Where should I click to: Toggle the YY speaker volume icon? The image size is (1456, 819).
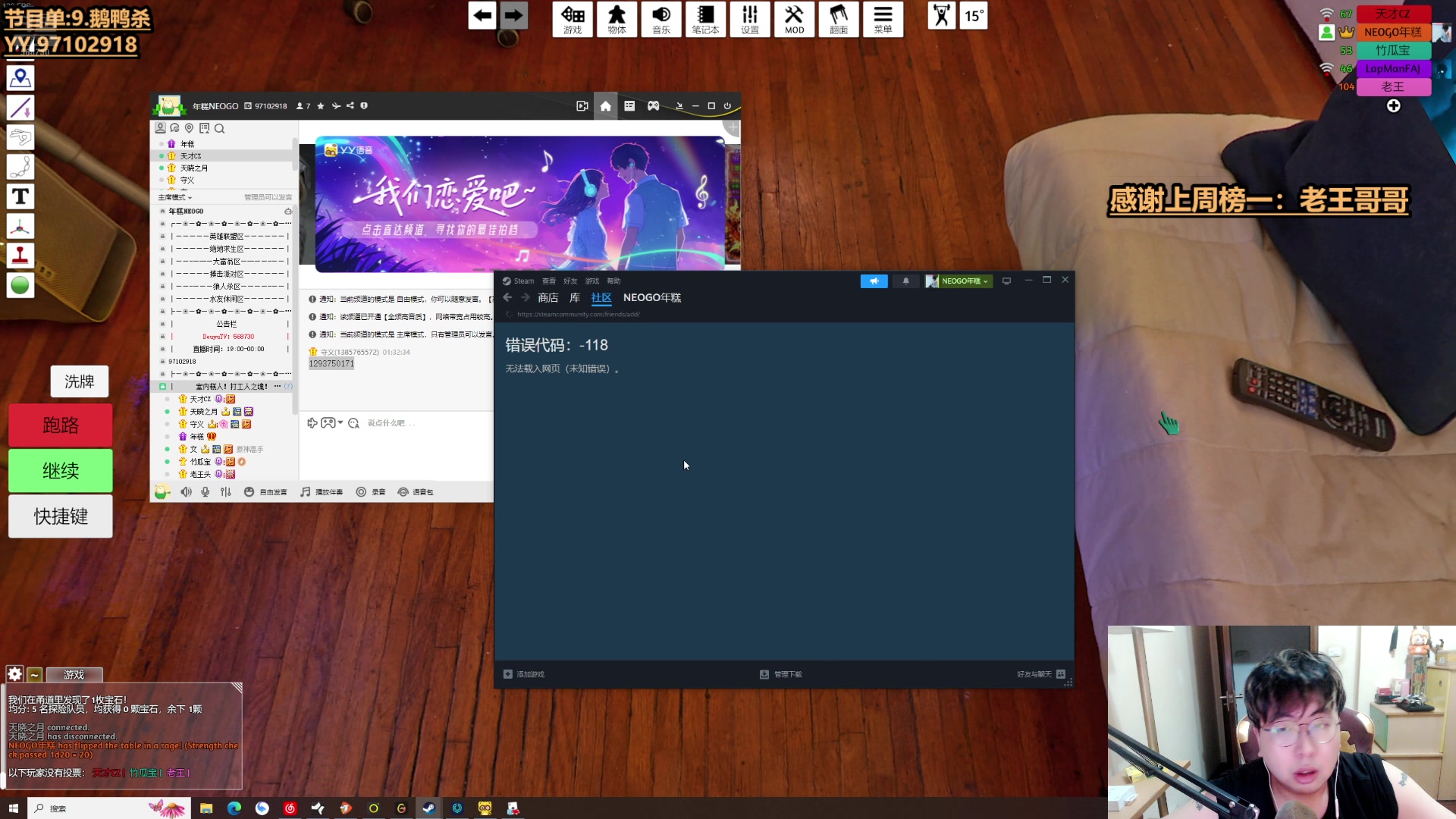pos(186,492)
